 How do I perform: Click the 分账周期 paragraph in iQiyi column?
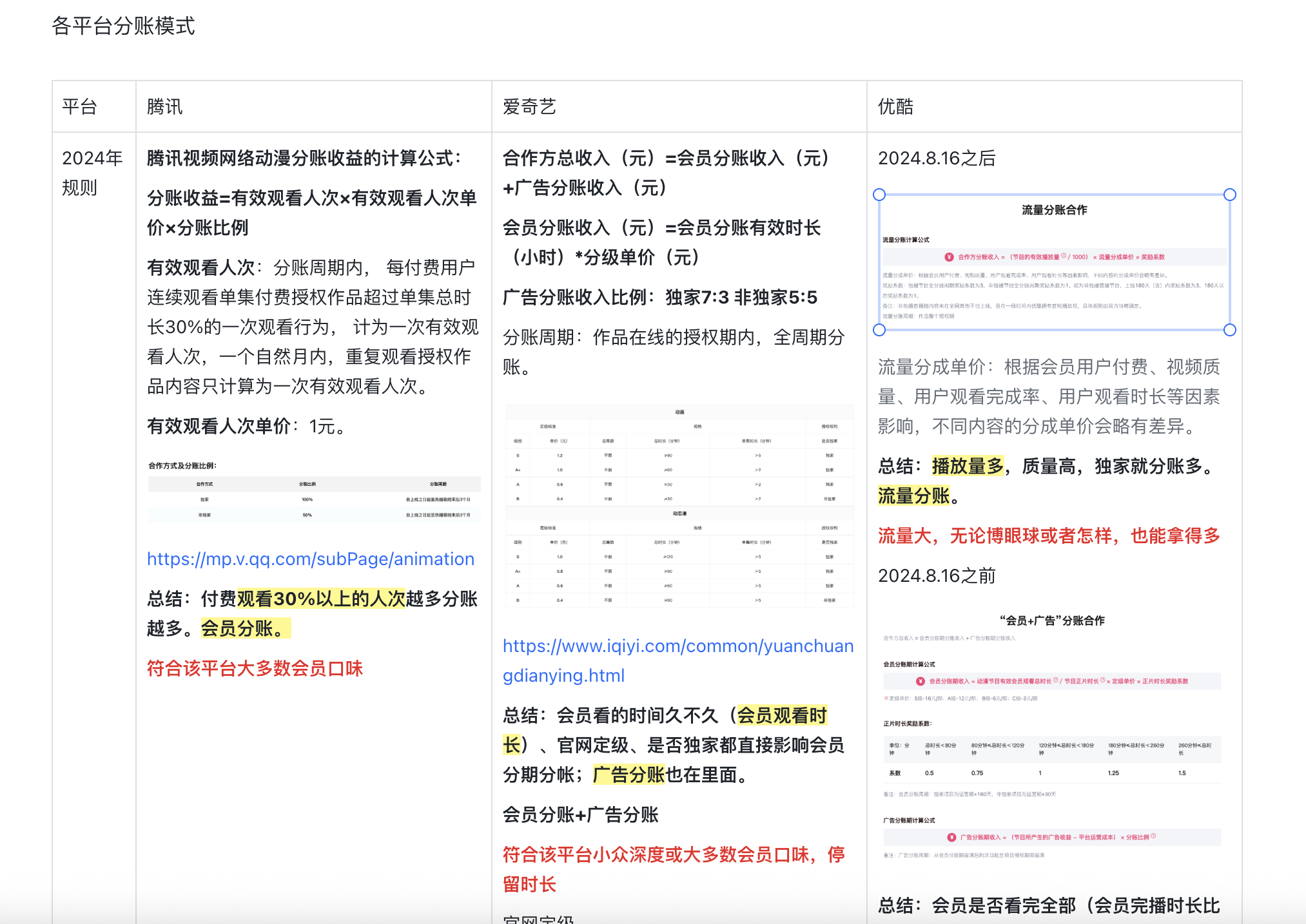pos(674,352)
